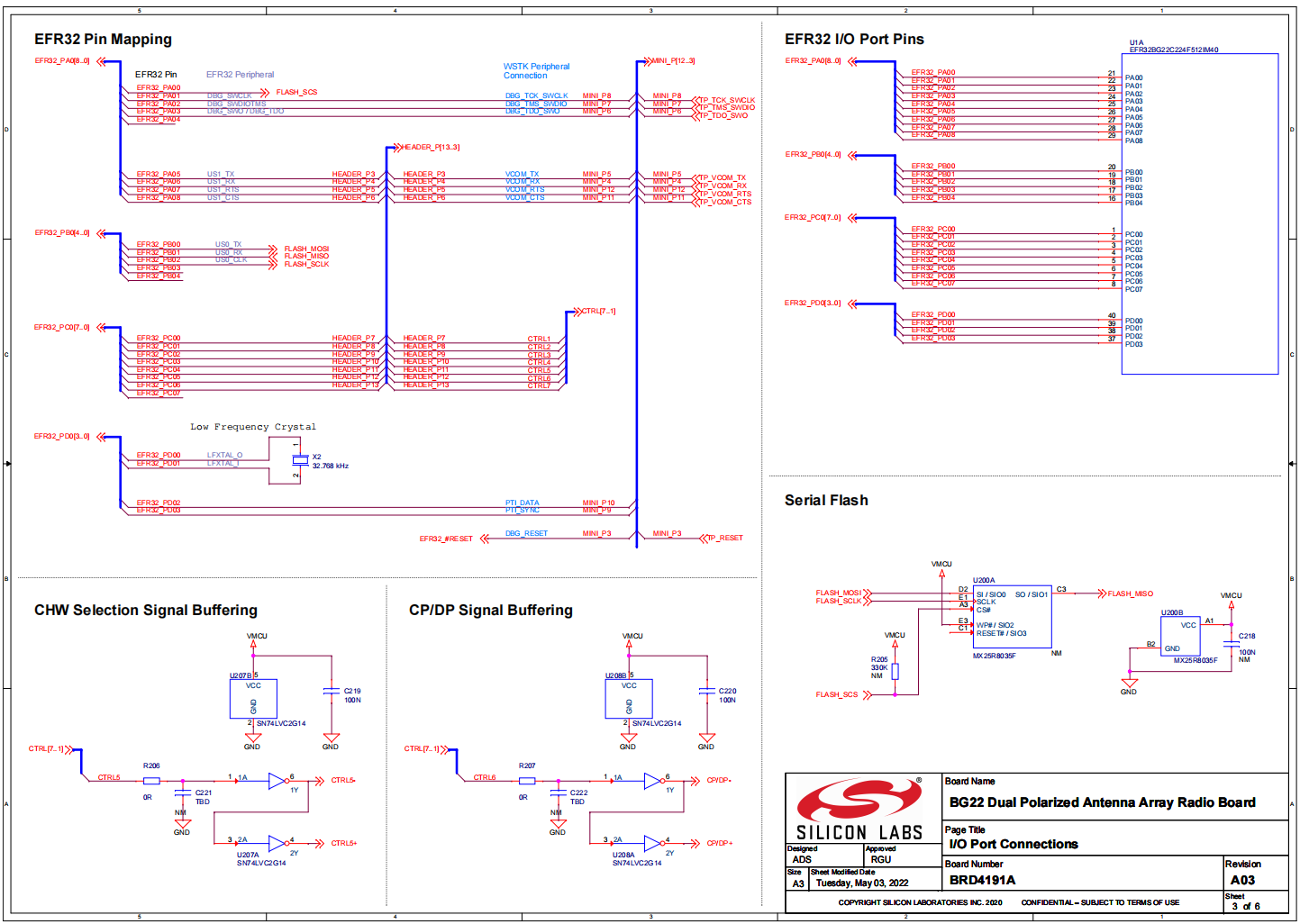This screenshot has height=924, width=1300.
Task: Select the "COPYRIGHT SILICON LABORATORIES INC. 2020" text
Action: pos(920,902)
